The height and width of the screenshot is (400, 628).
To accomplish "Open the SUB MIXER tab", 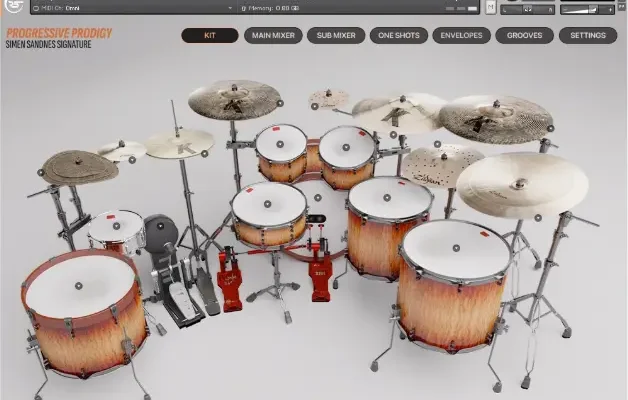I will point(335,35).
